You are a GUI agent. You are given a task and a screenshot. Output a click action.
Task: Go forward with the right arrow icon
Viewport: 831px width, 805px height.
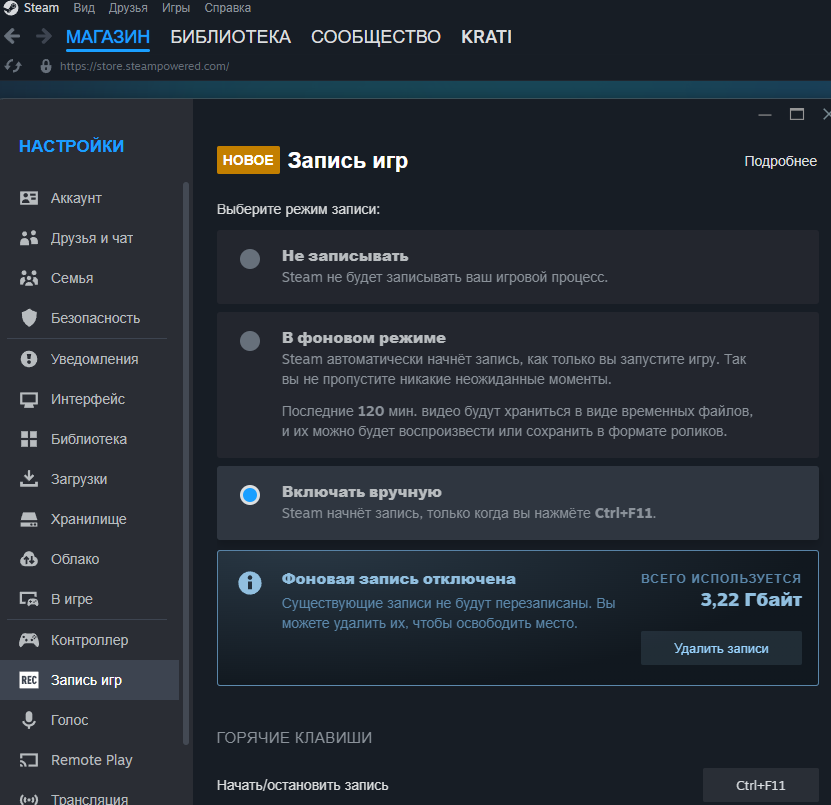point(43,36)
